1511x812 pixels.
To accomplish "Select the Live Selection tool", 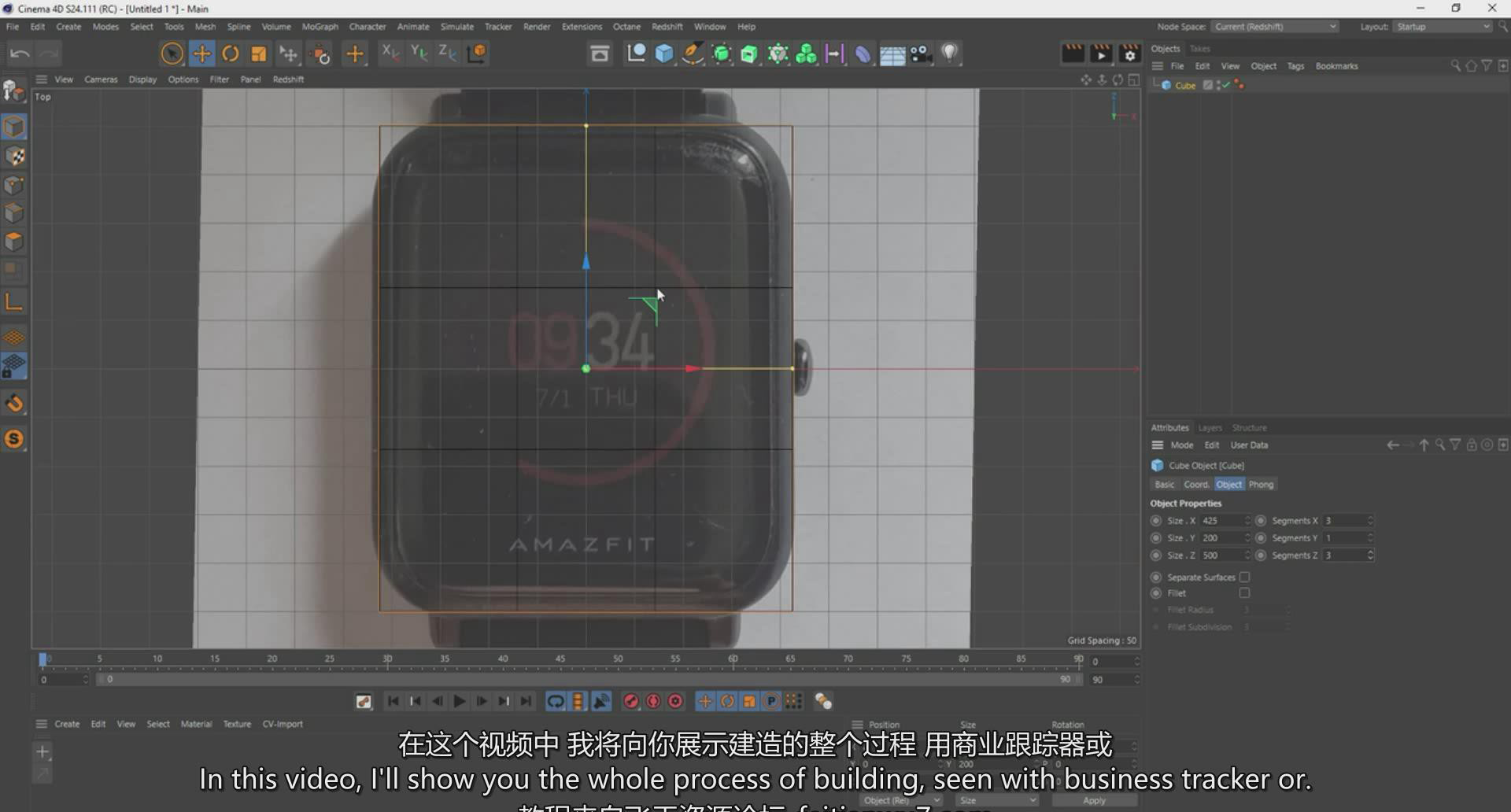I will coord(172,54).
